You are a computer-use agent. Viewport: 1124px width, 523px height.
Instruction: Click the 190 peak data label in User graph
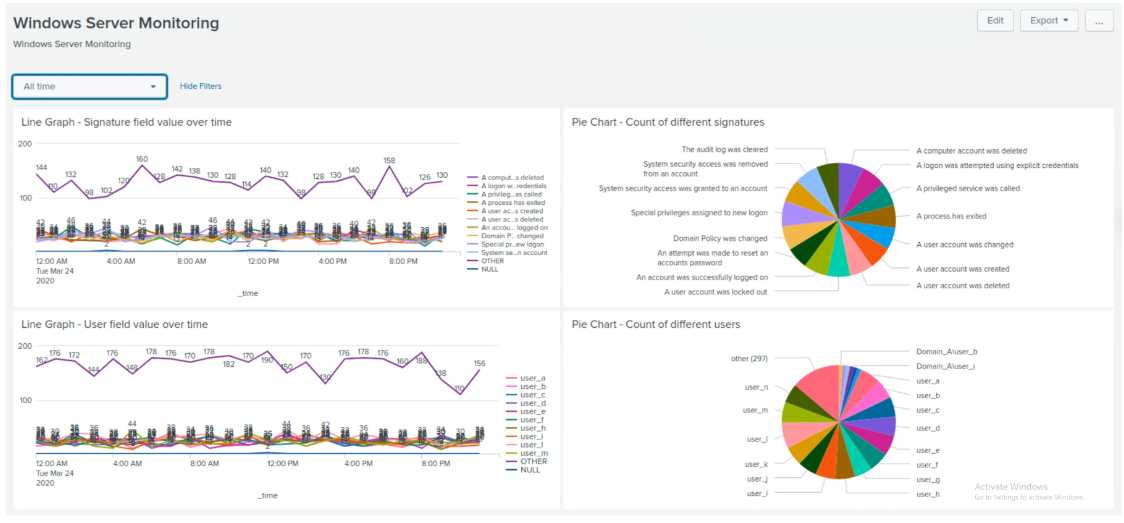(x=267, y=360)
